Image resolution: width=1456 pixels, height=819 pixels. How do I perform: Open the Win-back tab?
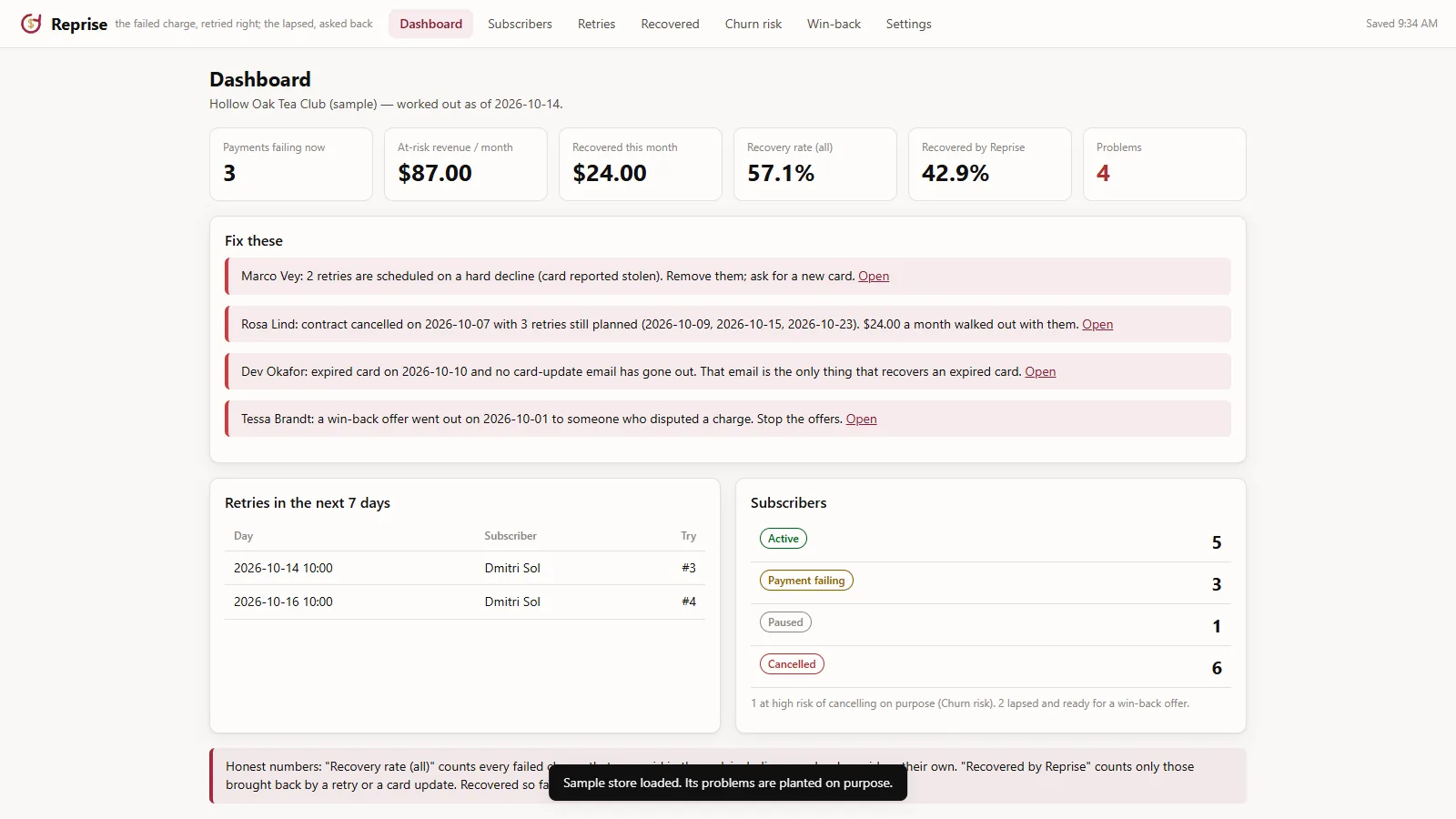pos(834,24)
